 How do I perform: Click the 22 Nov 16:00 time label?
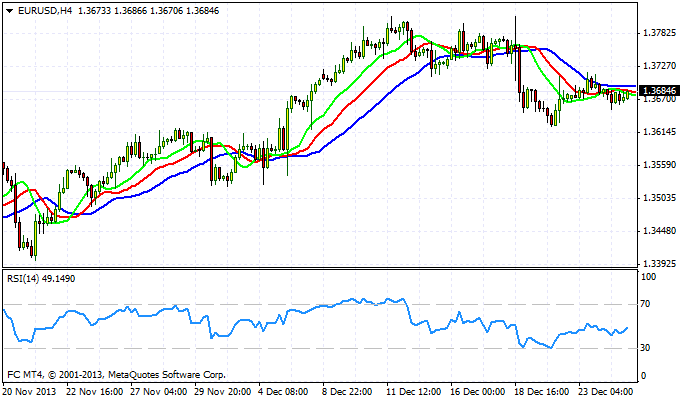click(x=95, y=391)
